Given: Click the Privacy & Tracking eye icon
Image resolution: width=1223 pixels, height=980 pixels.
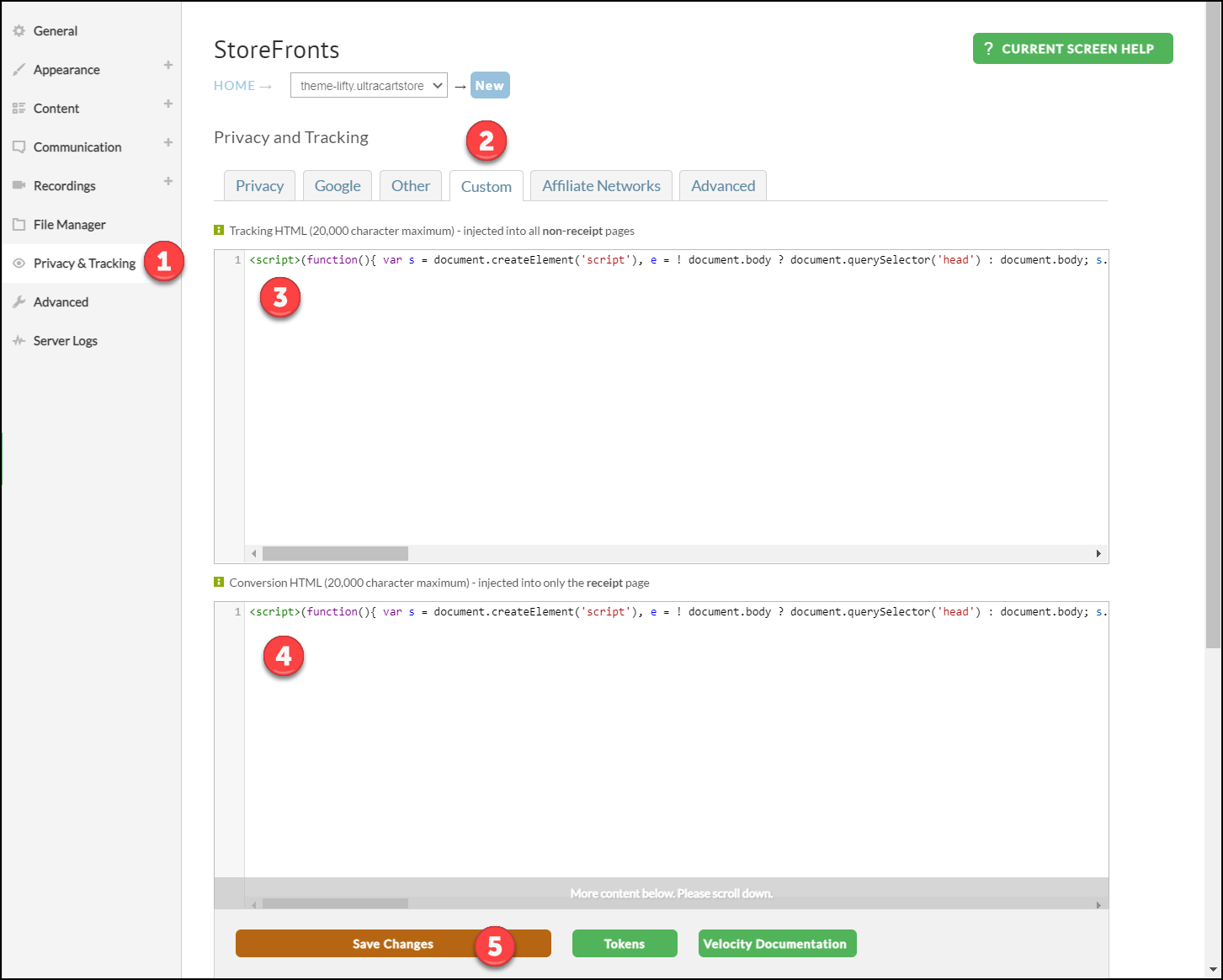Looking at the screenshot, I should pos(19,264).
